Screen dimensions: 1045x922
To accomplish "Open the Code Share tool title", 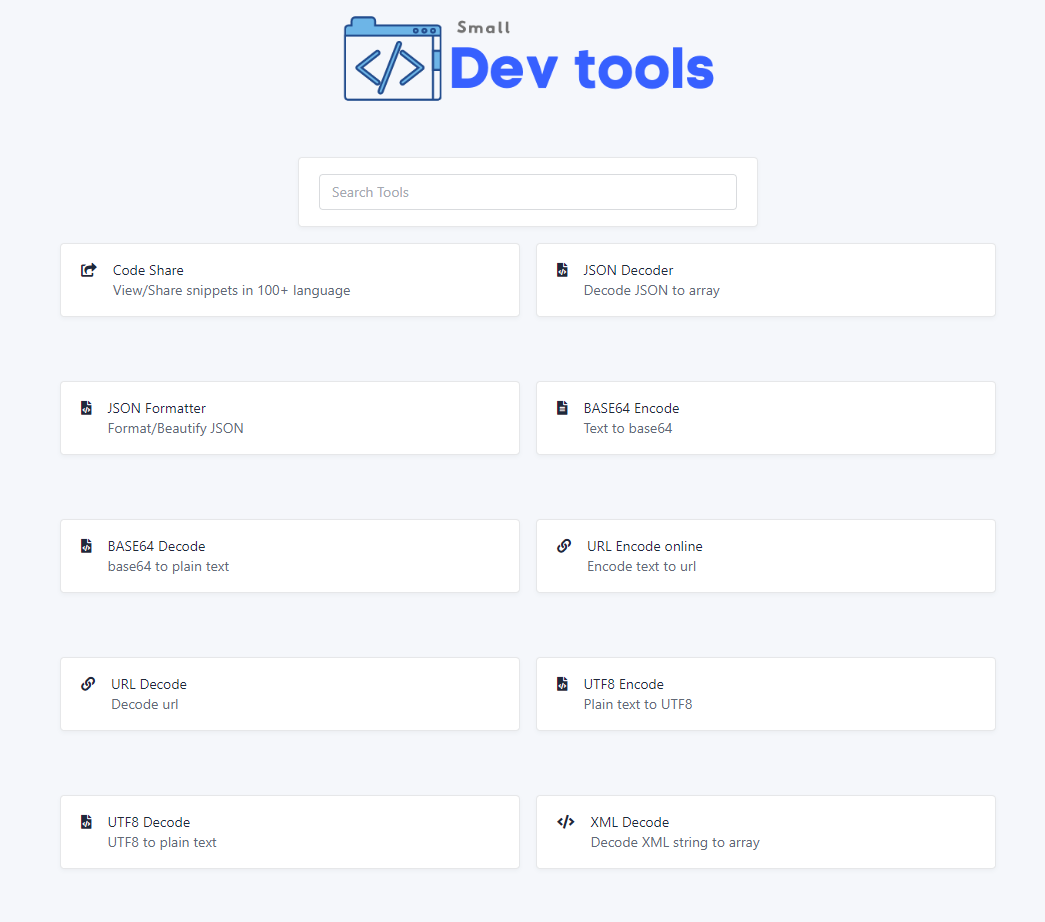I will click(x=148, y=270).
